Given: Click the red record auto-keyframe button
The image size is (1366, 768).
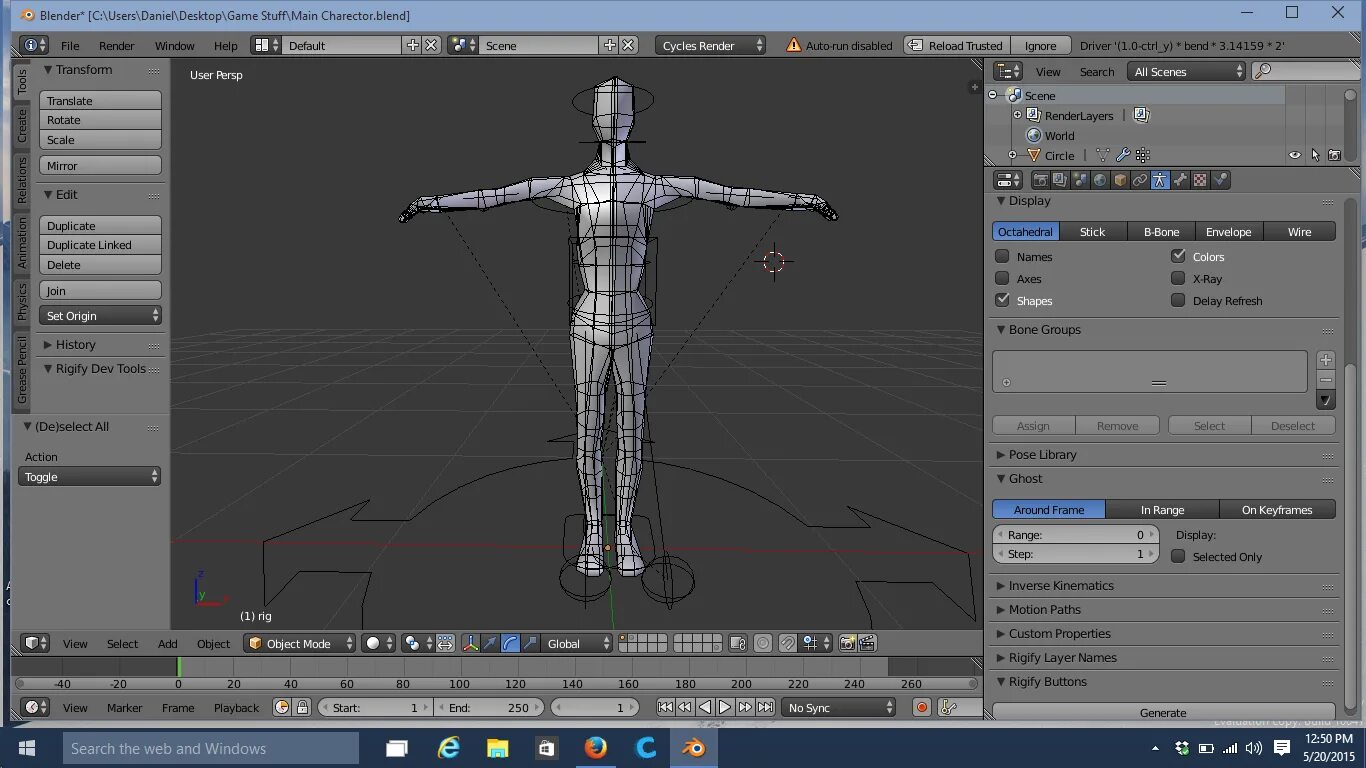Looking at the screenshot, I should (922, 707).
